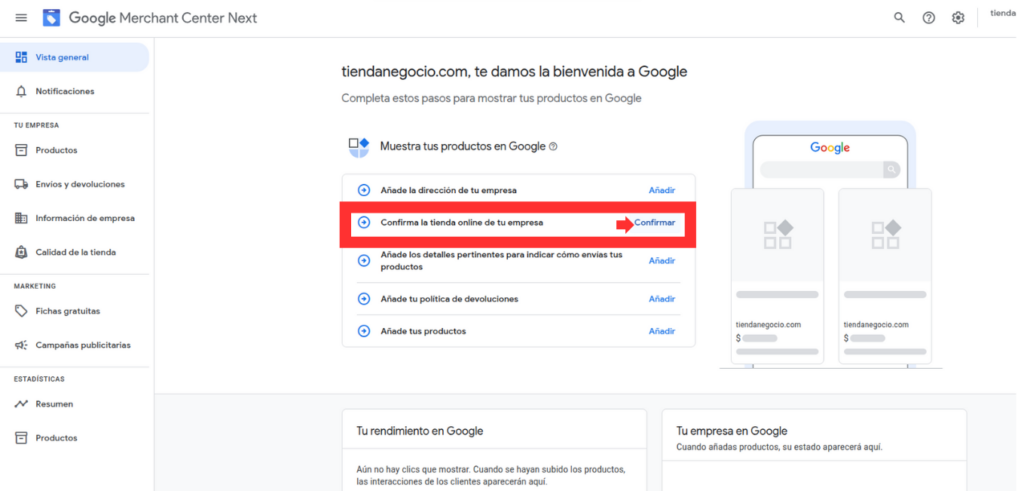Click the Envíos y devoluciones truck icon
The width and height of the screenshot is (1024, 491).
[22, 184]
